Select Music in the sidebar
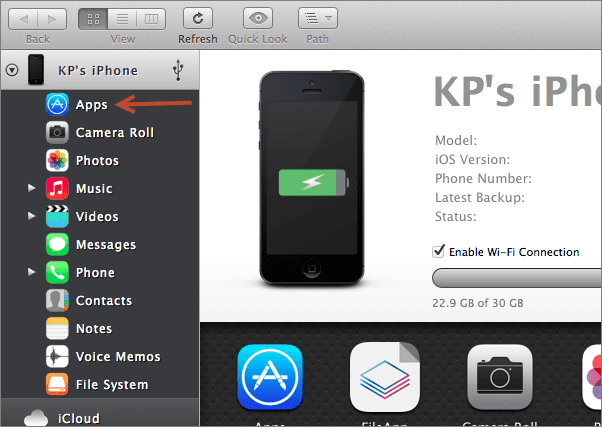 coord(94,189)
